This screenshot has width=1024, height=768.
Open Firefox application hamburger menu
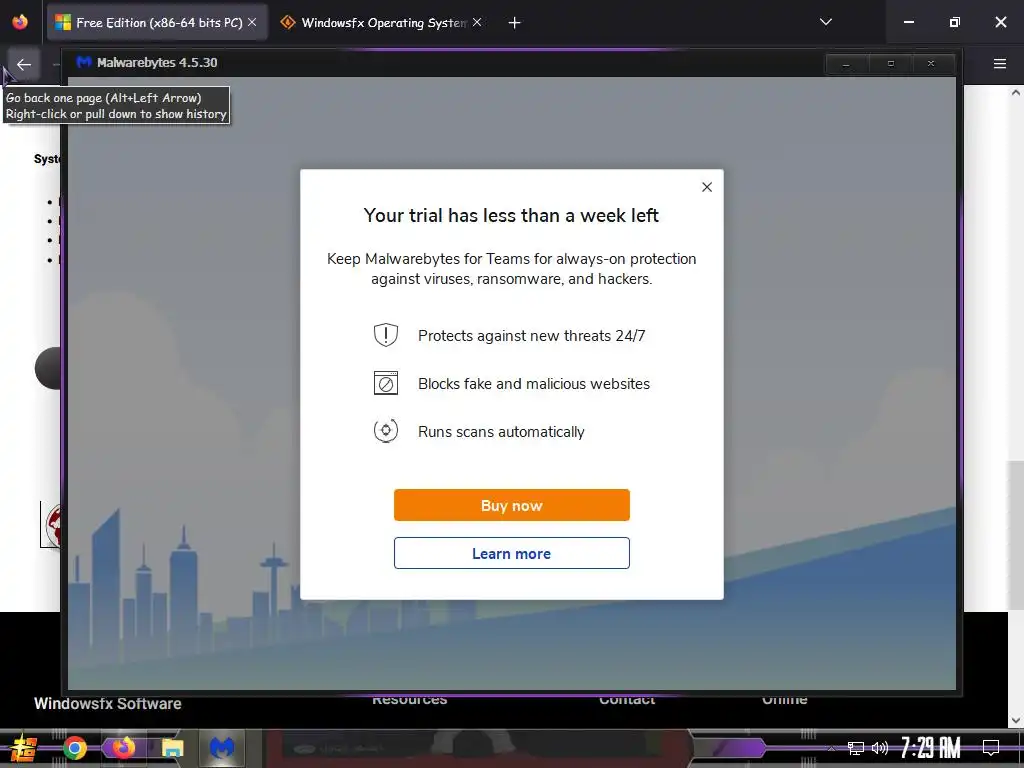coord(1000,64)
